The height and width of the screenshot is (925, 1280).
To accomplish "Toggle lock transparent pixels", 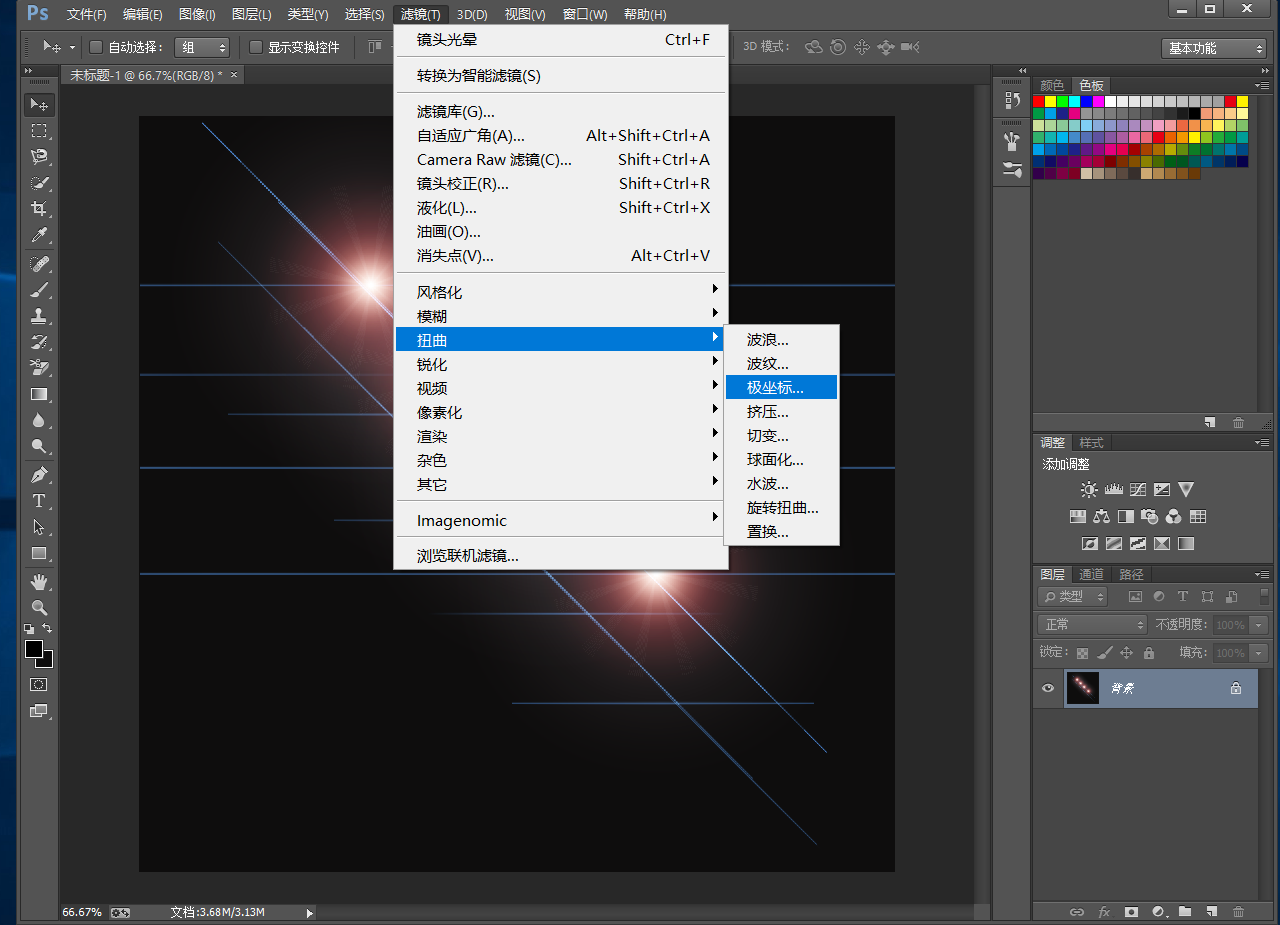I will coord(1082,653).
